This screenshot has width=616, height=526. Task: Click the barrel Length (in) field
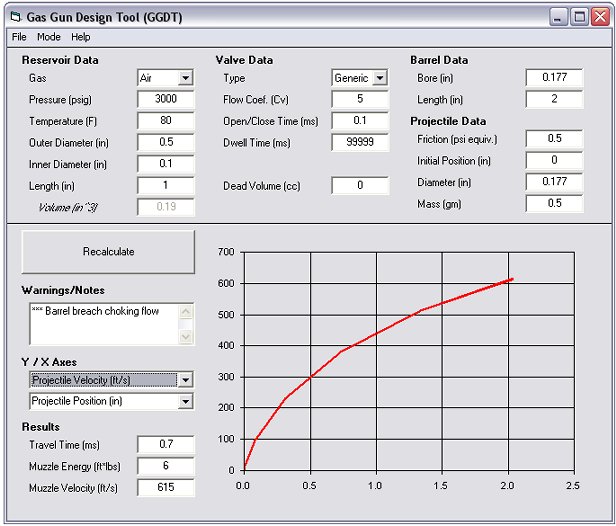click(x=554, y=100)
